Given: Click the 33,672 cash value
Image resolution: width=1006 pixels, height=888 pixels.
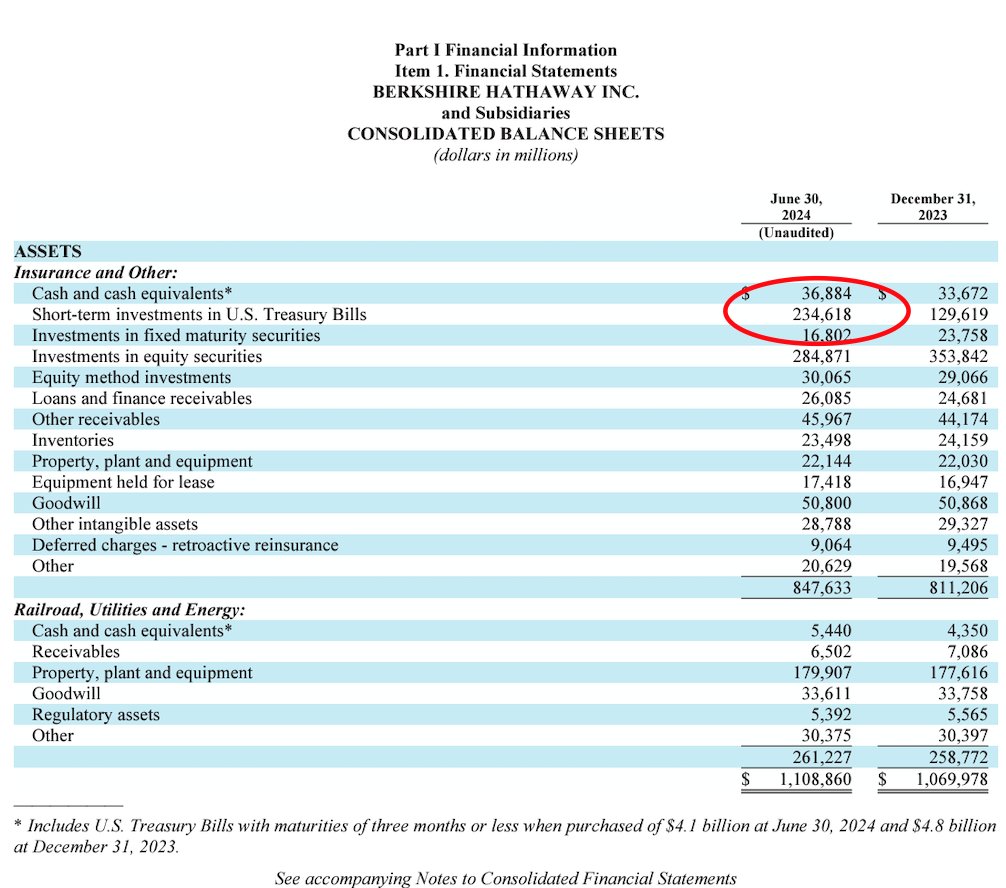Looking at the screenshot, I should [x=963, y=294].
